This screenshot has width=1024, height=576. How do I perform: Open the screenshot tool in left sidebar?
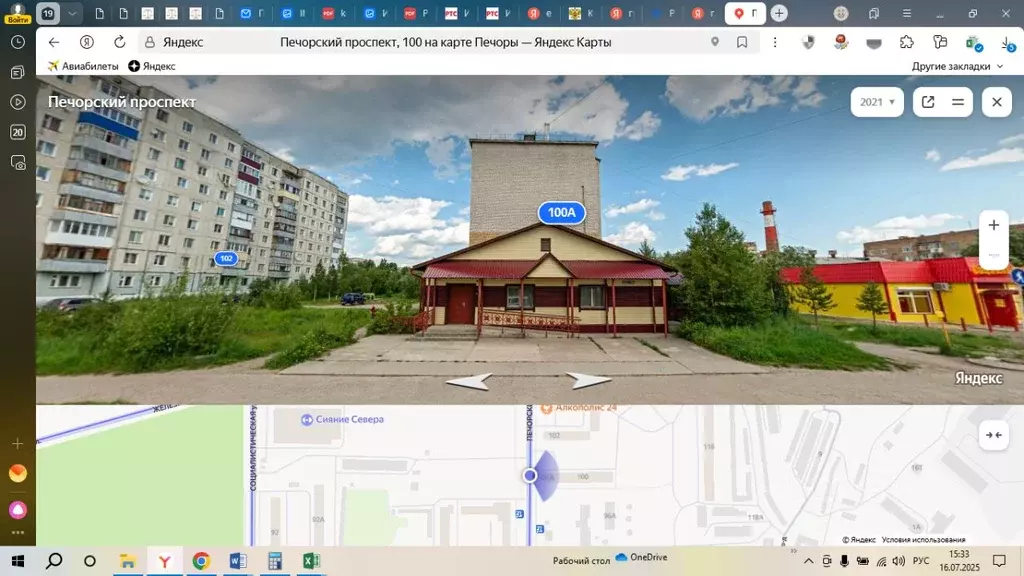(x=18, y=162)
